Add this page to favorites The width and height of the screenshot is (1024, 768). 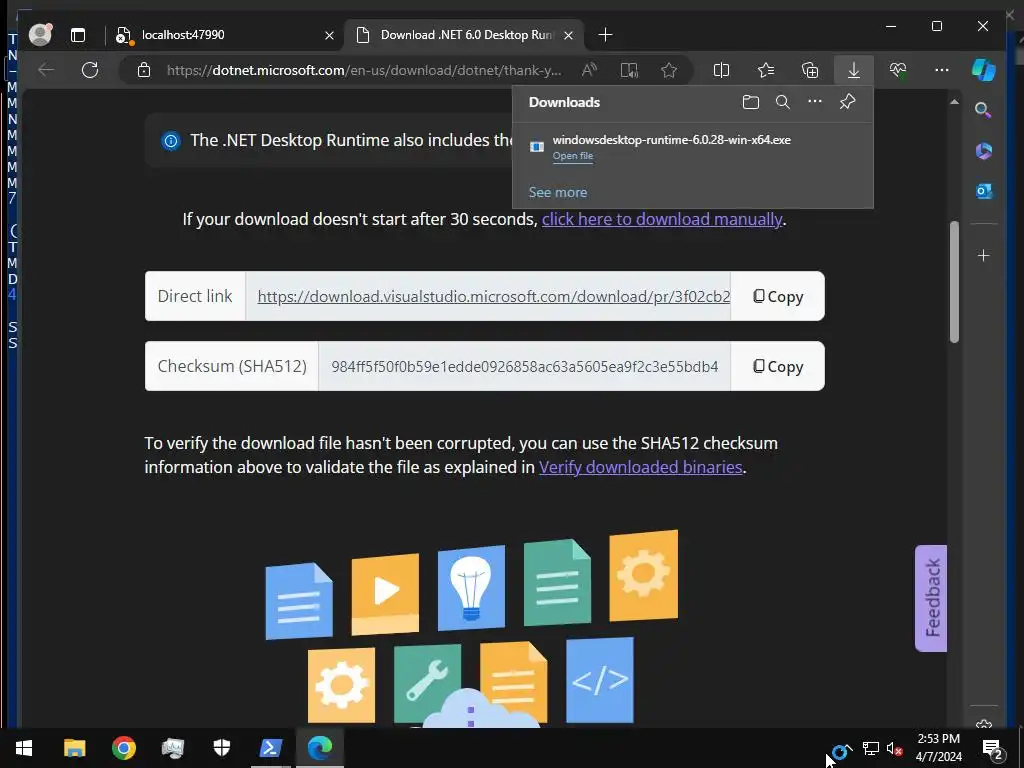(669, 70)
